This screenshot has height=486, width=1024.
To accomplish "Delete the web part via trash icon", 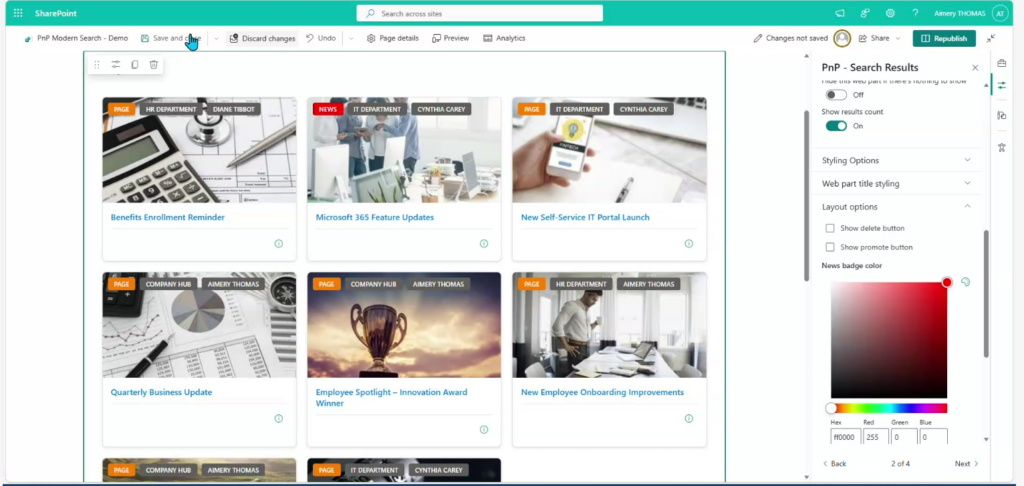I will pos(153,65).
